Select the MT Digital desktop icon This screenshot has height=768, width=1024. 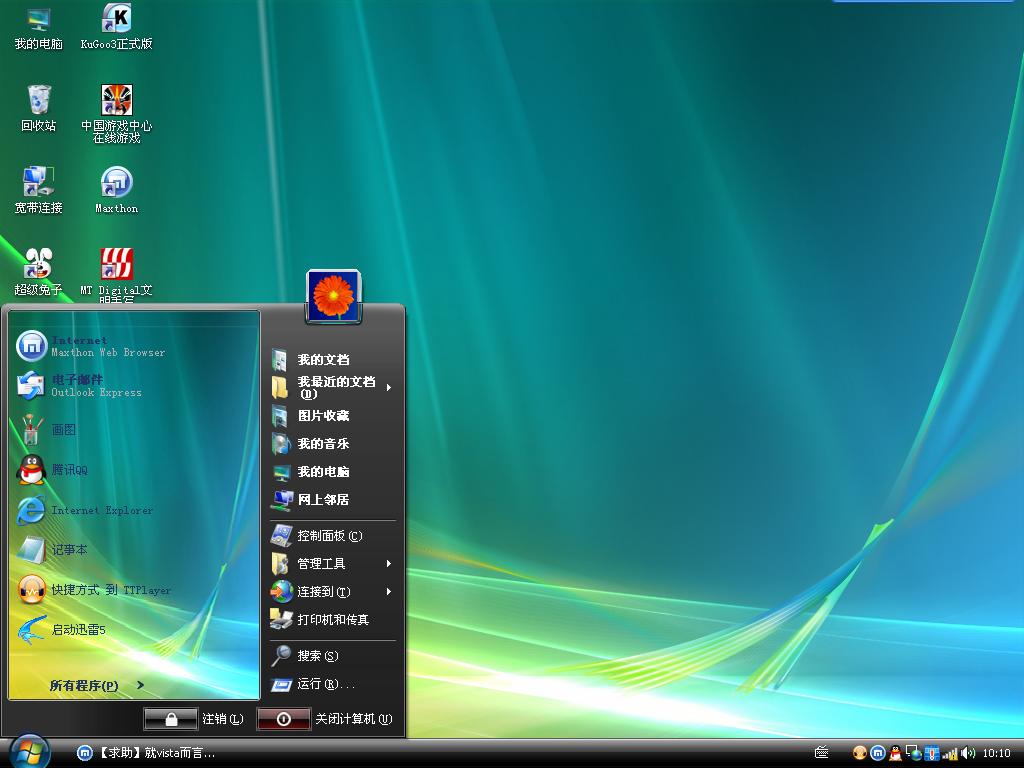(116, 274)
